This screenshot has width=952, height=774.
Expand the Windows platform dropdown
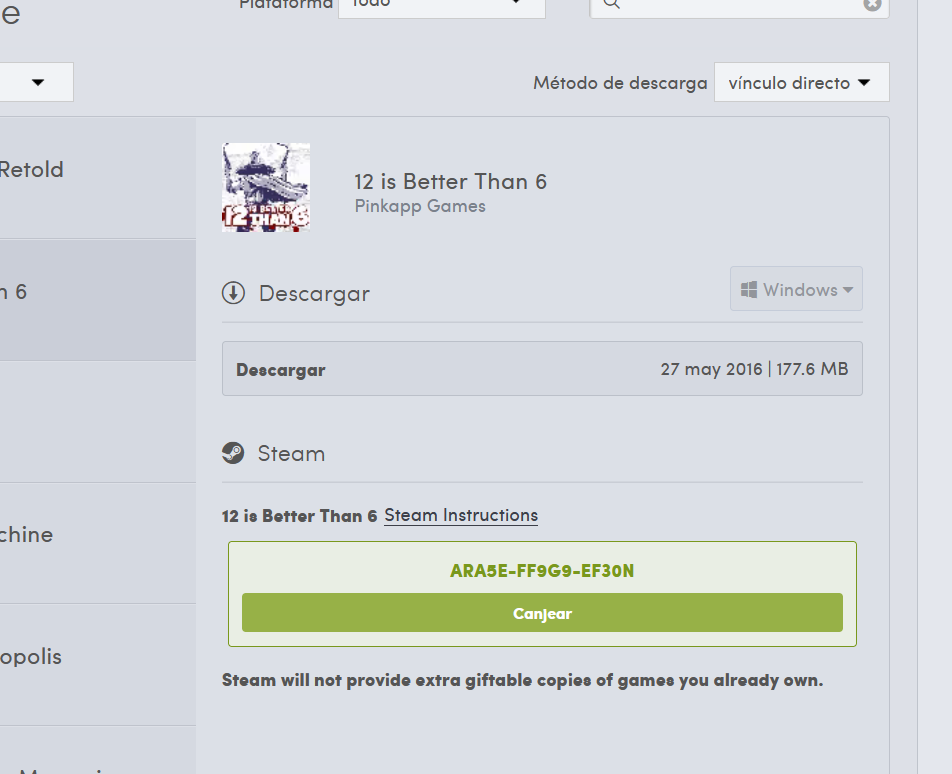point(796,289)
